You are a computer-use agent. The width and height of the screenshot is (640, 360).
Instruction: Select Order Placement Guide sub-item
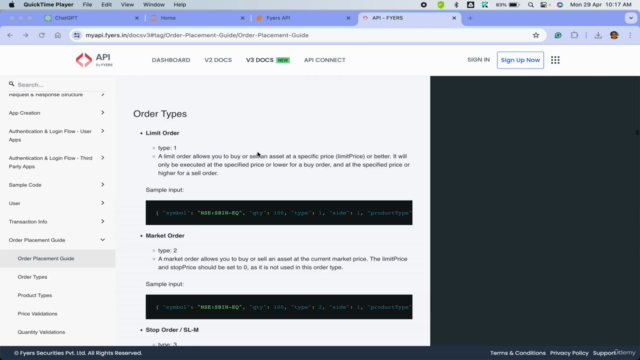58,258
